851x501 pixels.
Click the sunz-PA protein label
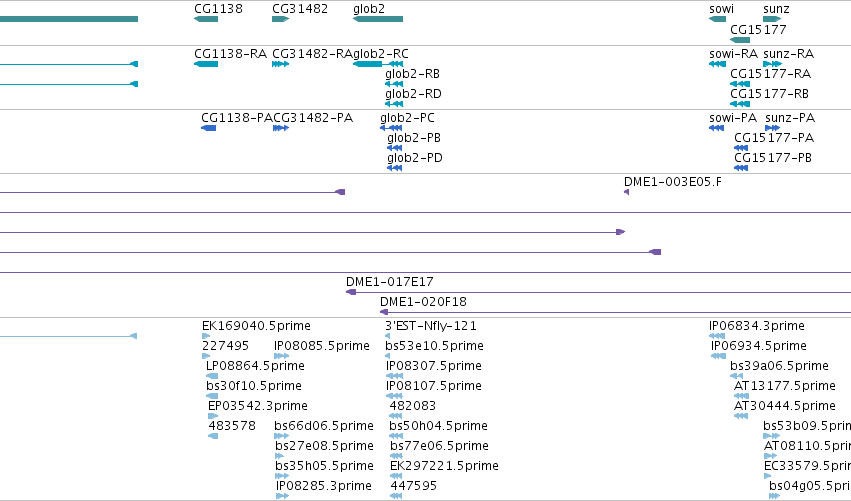790,118
